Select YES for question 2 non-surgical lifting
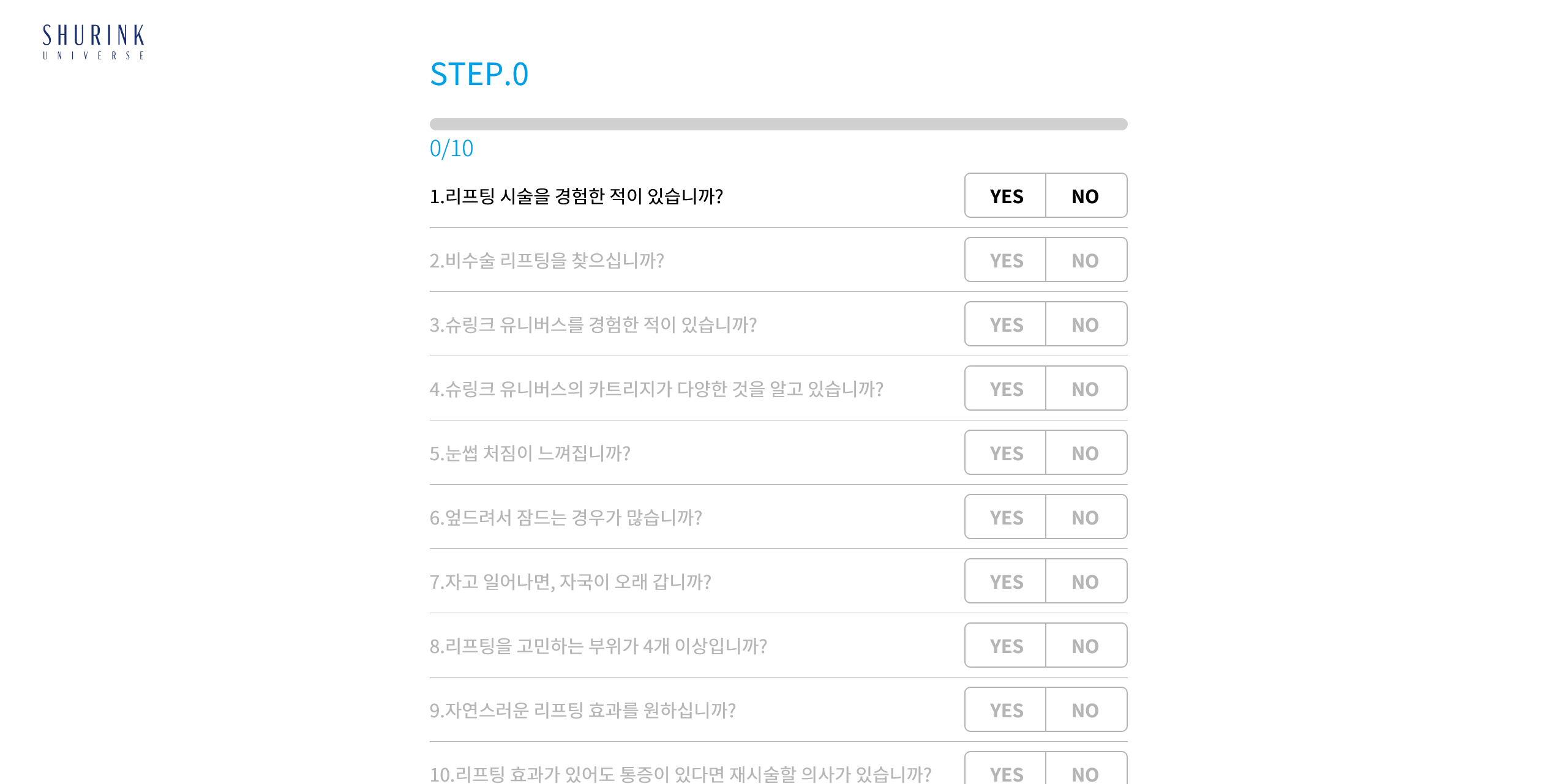1557x784 pixels. pyautogui.click(x=1005, y=260)
